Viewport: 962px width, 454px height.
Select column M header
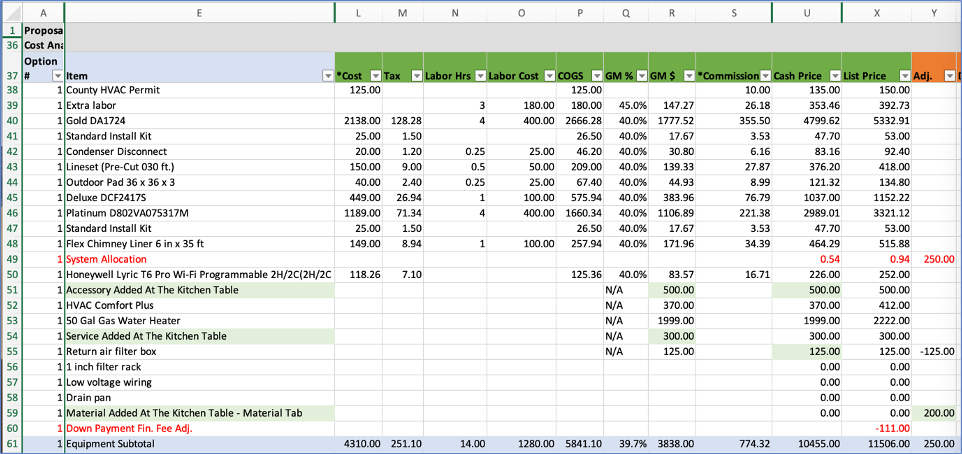(403, 12)
